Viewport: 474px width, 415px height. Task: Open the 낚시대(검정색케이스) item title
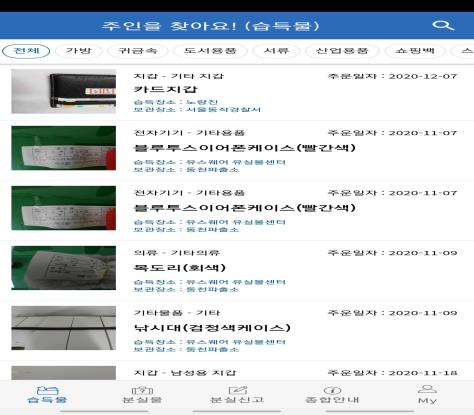212,328
